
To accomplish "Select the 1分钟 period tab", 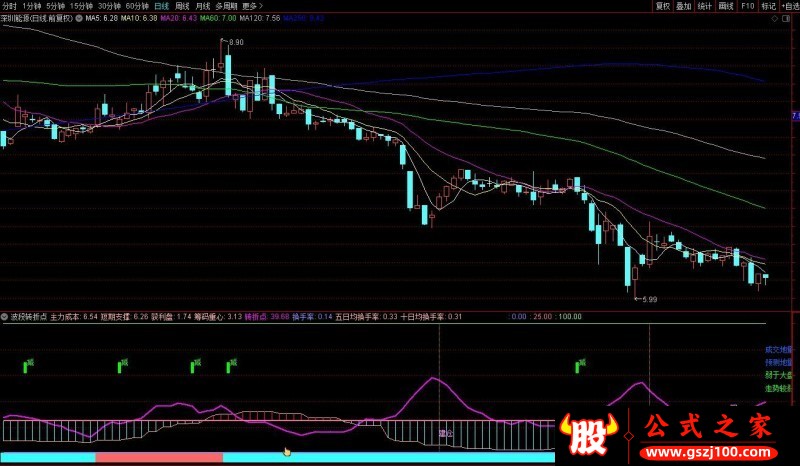I will [32, 6].
